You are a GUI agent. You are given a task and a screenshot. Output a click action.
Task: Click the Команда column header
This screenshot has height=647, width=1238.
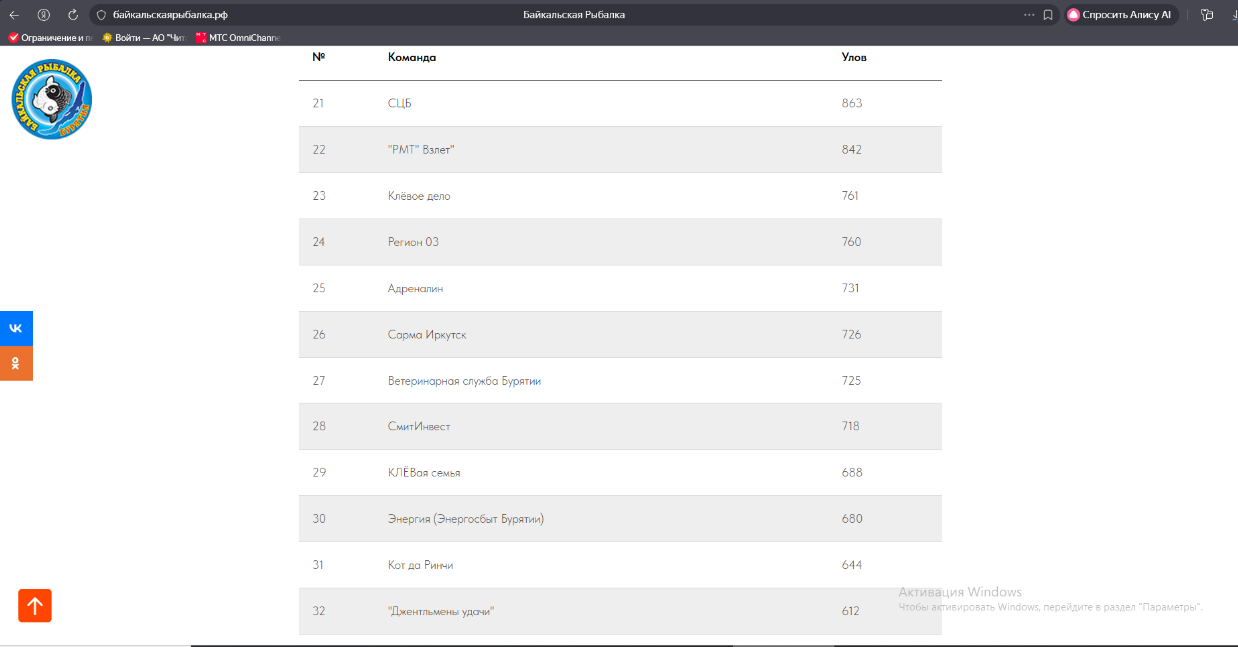[x=412, y=57]
